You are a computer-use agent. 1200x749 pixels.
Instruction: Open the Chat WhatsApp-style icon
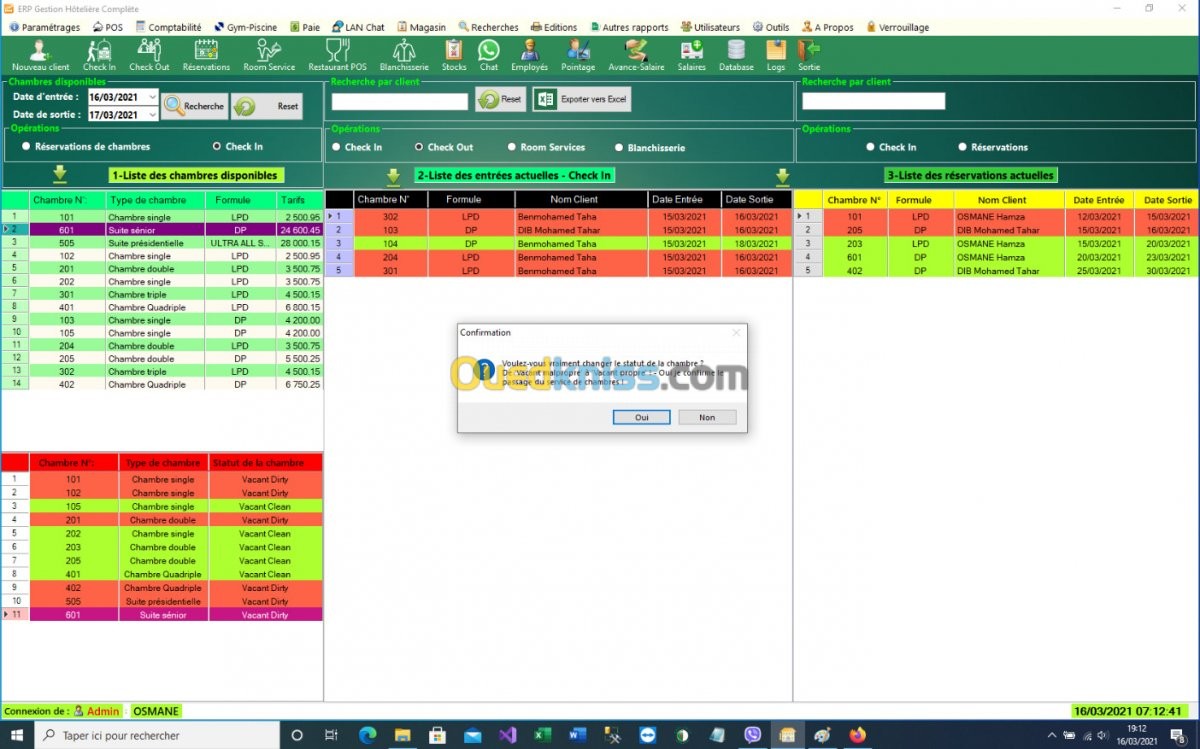[488, 55]
